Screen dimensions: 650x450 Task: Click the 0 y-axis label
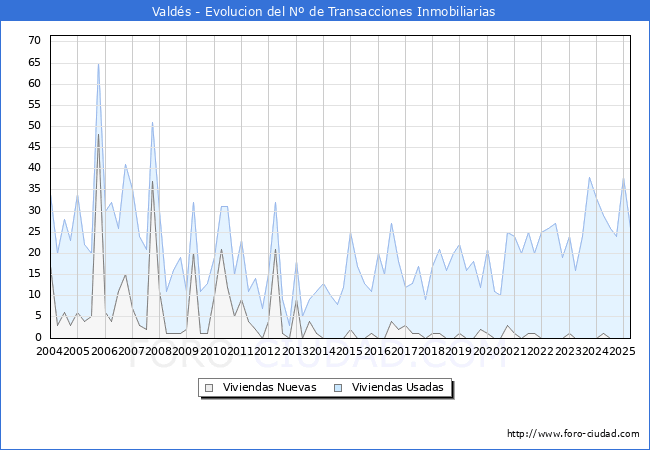click(x=38, y=337)
